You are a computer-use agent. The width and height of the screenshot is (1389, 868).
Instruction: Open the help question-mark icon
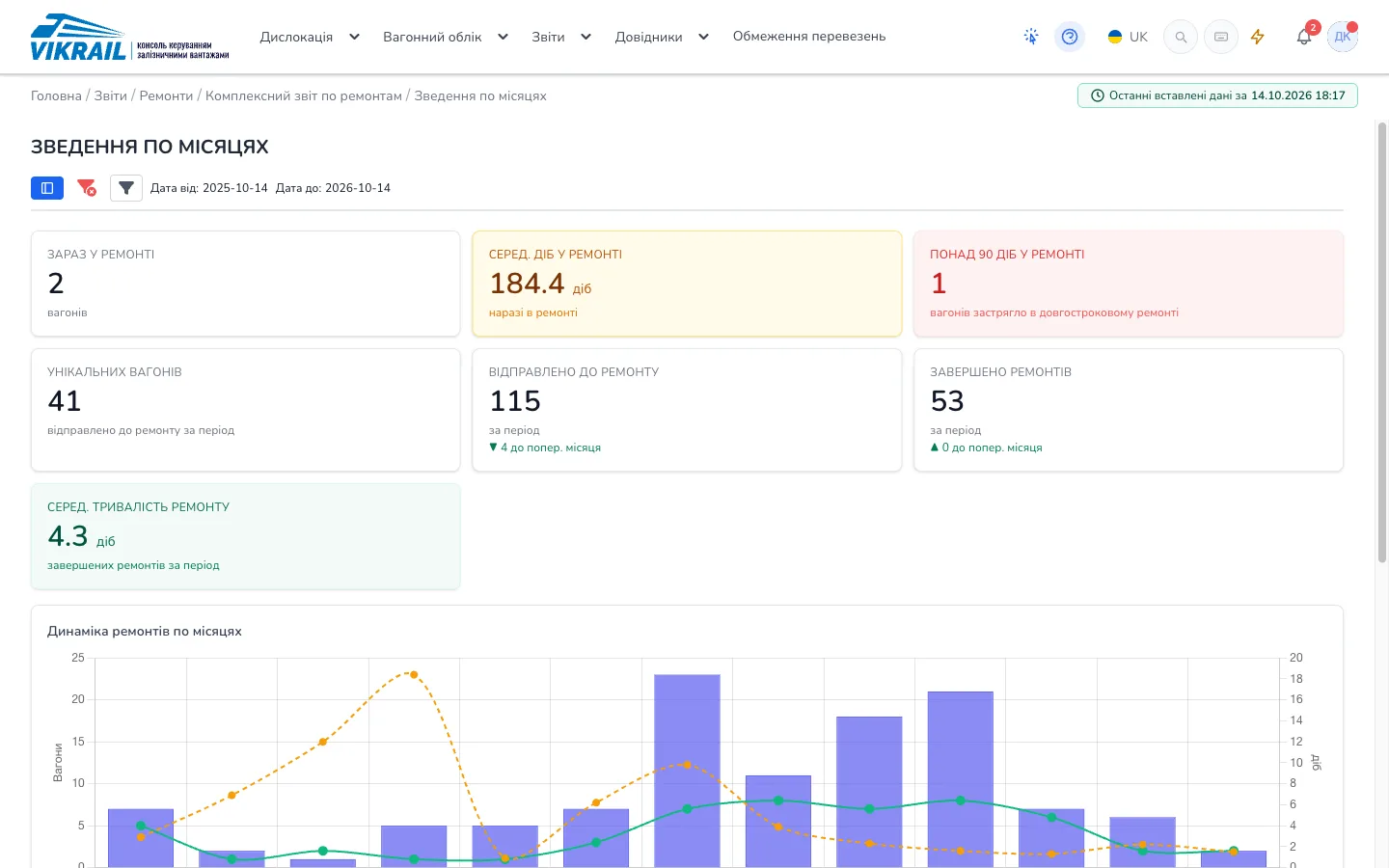pyautogui.click(x=1070, y=37)
